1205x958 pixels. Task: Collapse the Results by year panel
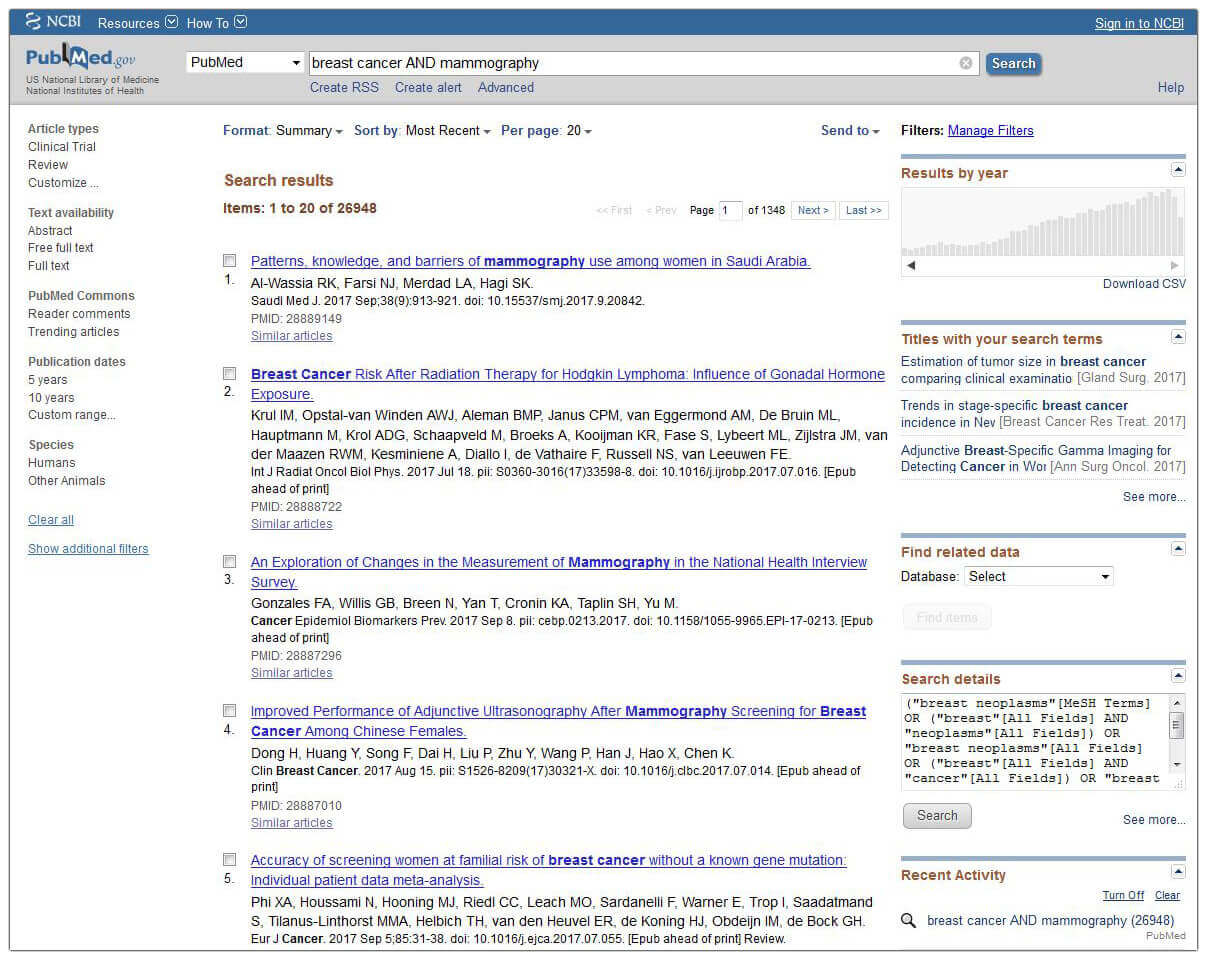[x=1178, y=171]
